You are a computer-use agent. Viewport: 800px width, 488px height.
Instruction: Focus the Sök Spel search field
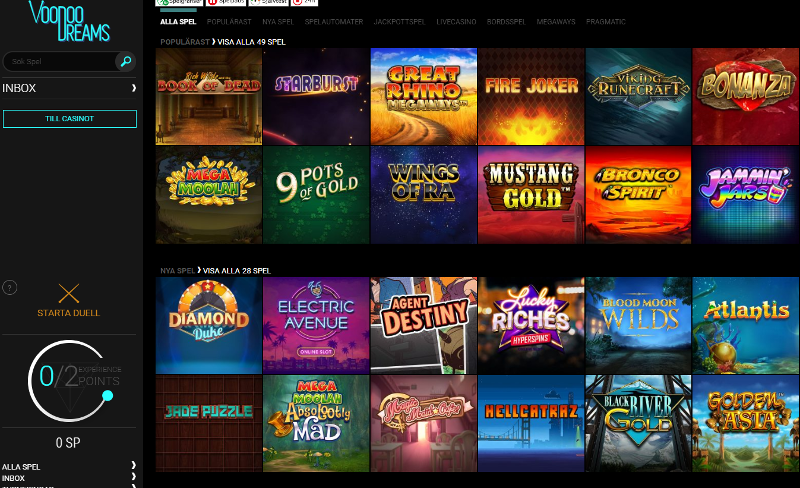click(x=59, y=61)
